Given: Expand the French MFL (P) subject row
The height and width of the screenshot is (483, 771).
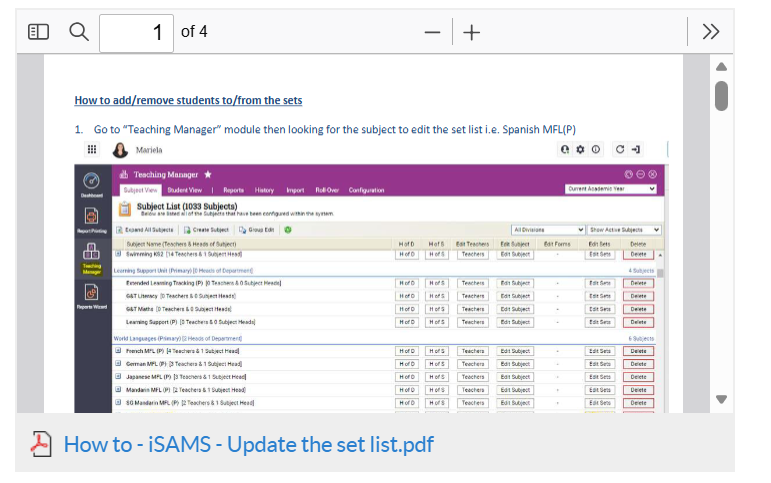Looking at the screenshot, I should 118,351.
